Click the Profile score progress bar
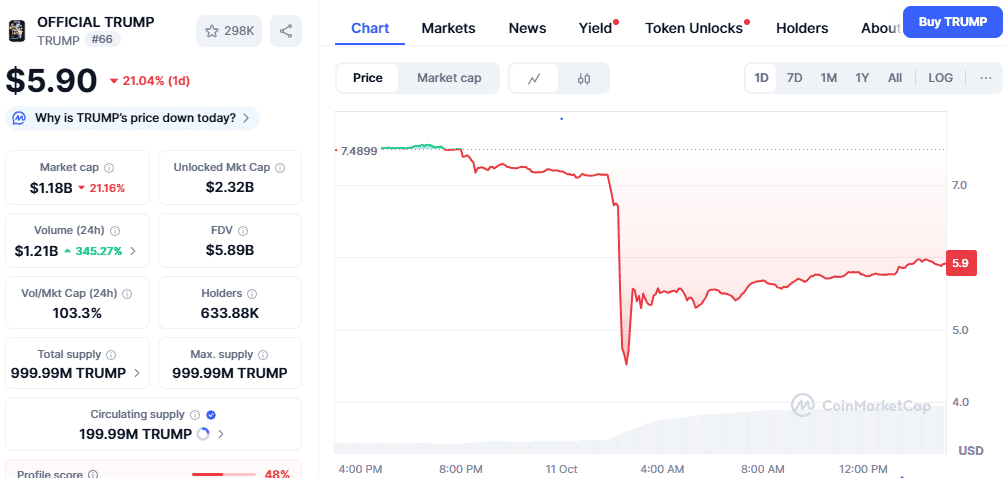The width and height of the screenshot is (1006, 478). click(x=224, y=474)
